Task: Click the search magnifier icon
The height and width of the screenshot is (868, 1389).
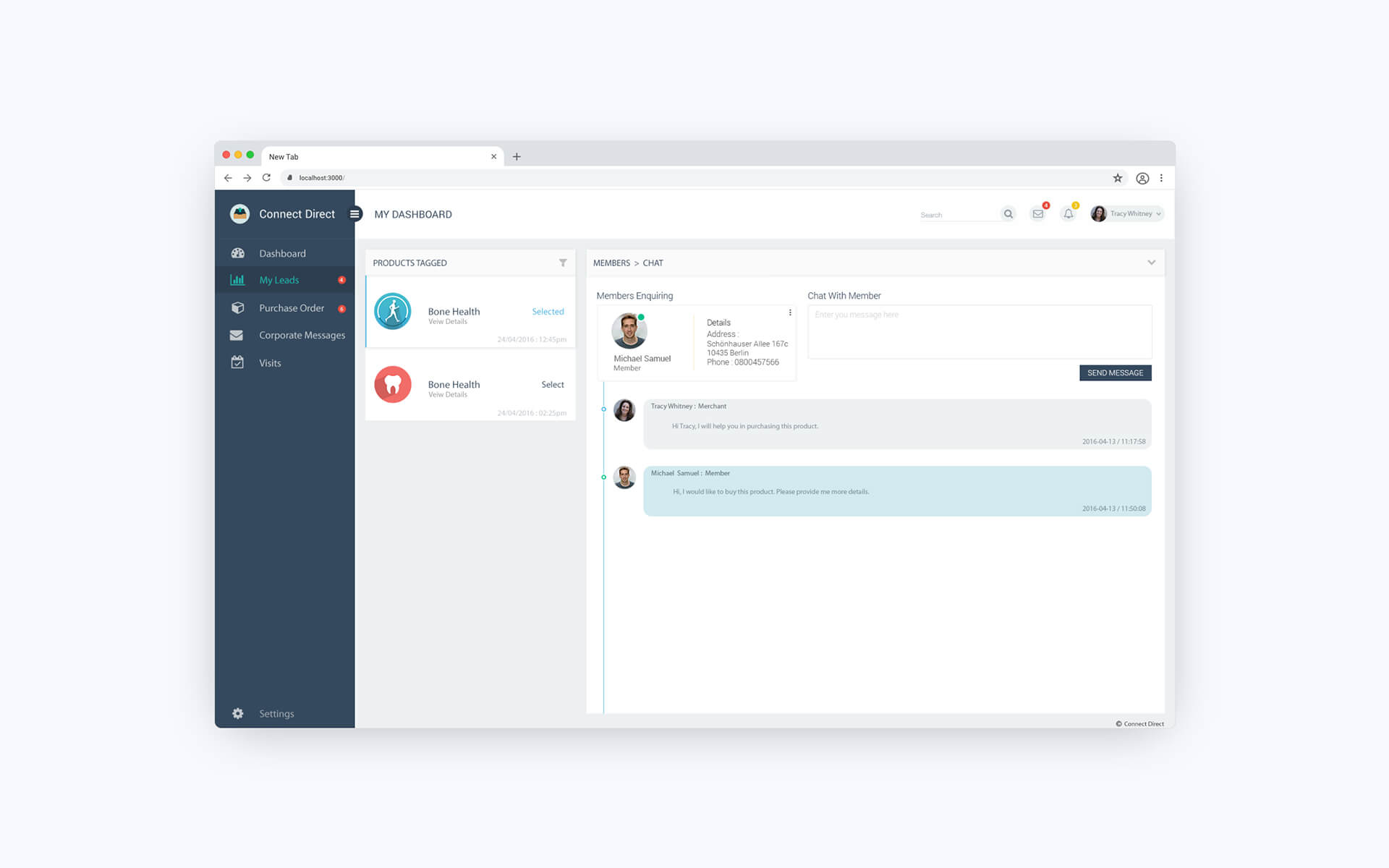Action: click(x=1008, y=214)
